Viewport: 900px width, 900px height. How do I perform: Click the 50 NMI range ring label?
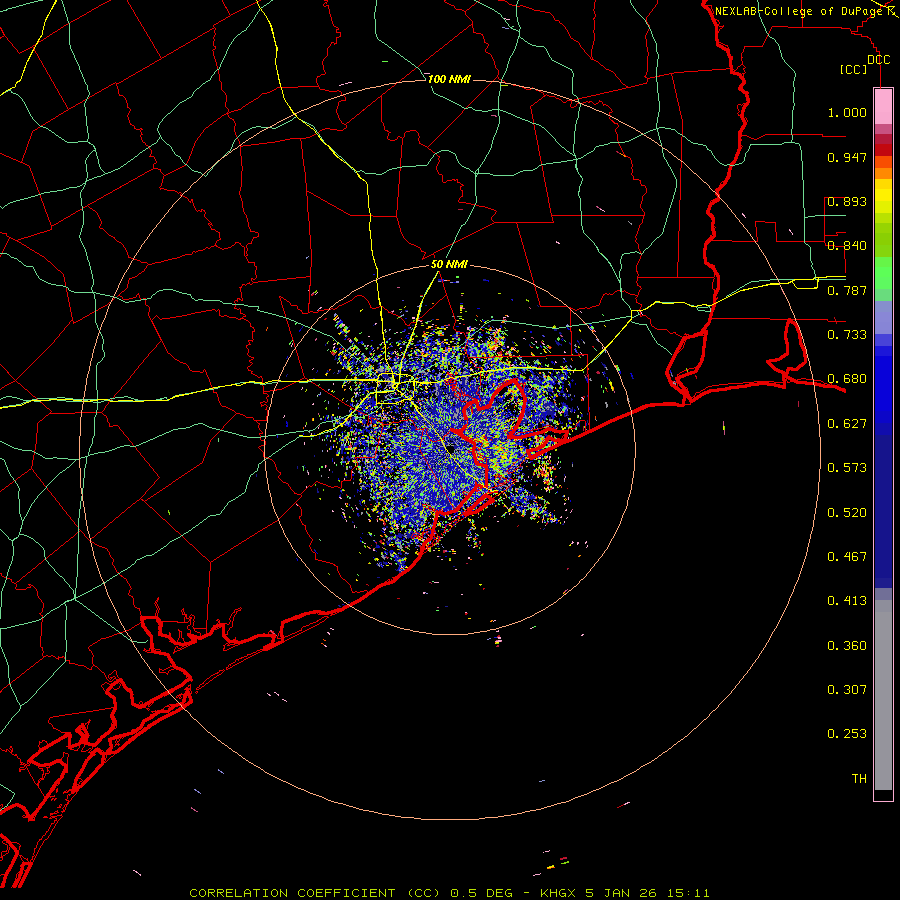pos(449,264)
